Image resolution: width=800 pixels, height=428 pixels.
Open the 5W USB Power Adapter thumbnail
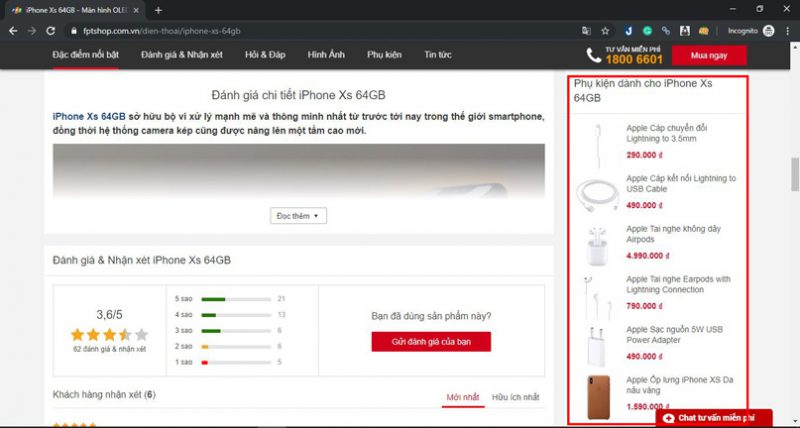597,346
